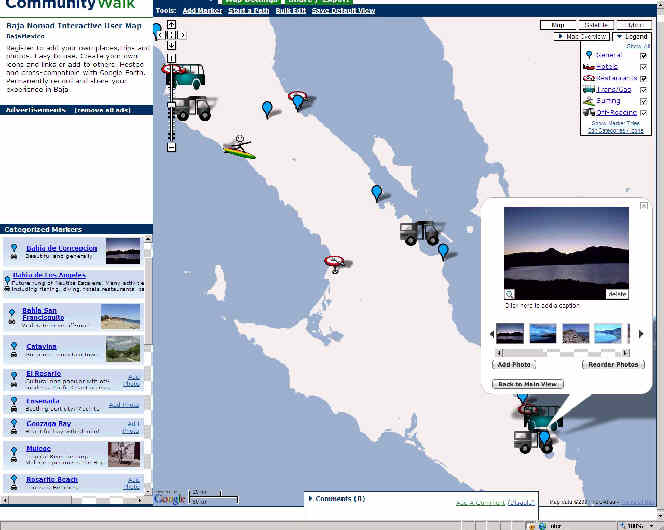This screenshot has width=664, height=530.
Task: Click the photo strip horizontal scrollbar
Action: coord(563,352)
